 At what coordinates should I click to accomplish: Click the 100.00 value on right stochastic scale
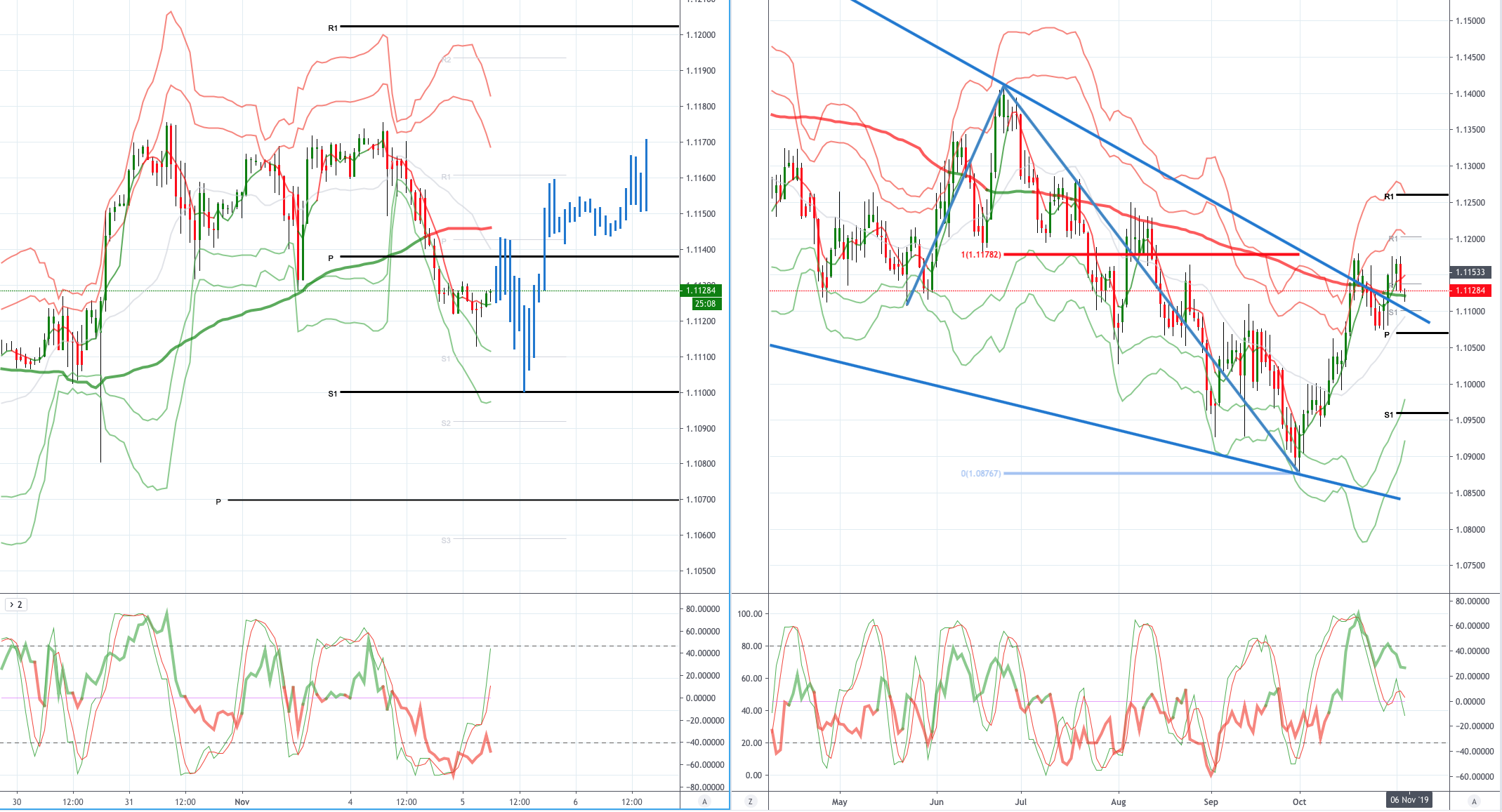coord(750,614)
